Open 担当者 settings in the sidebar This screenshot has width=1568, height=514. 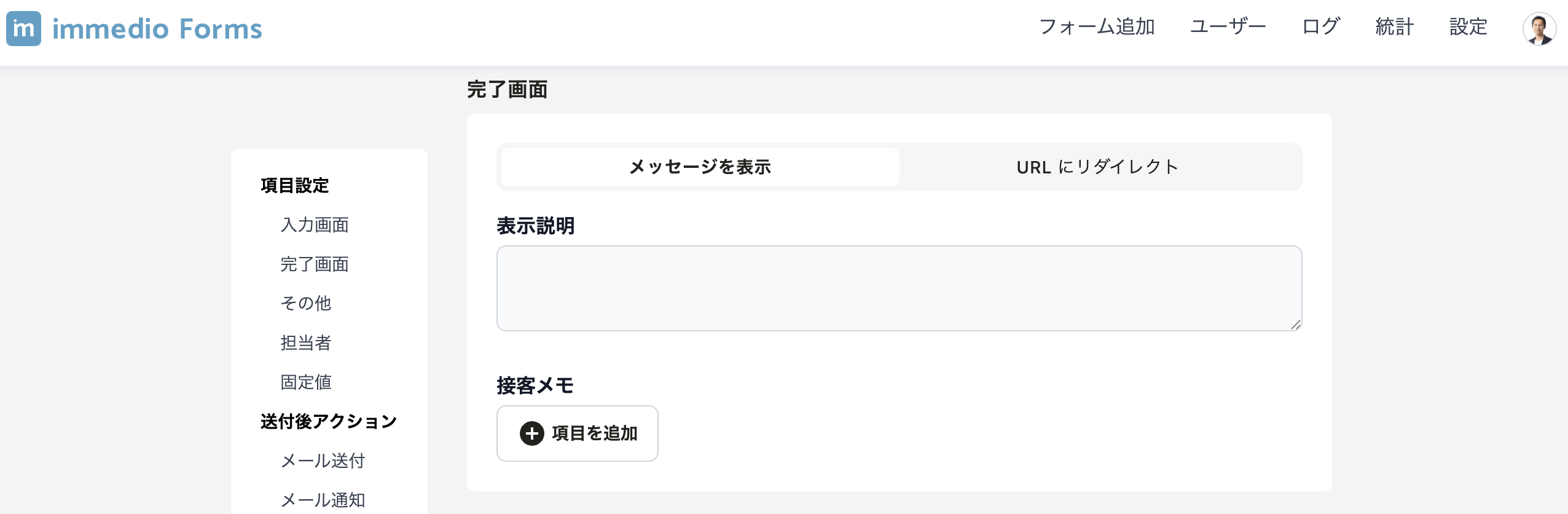306,342
